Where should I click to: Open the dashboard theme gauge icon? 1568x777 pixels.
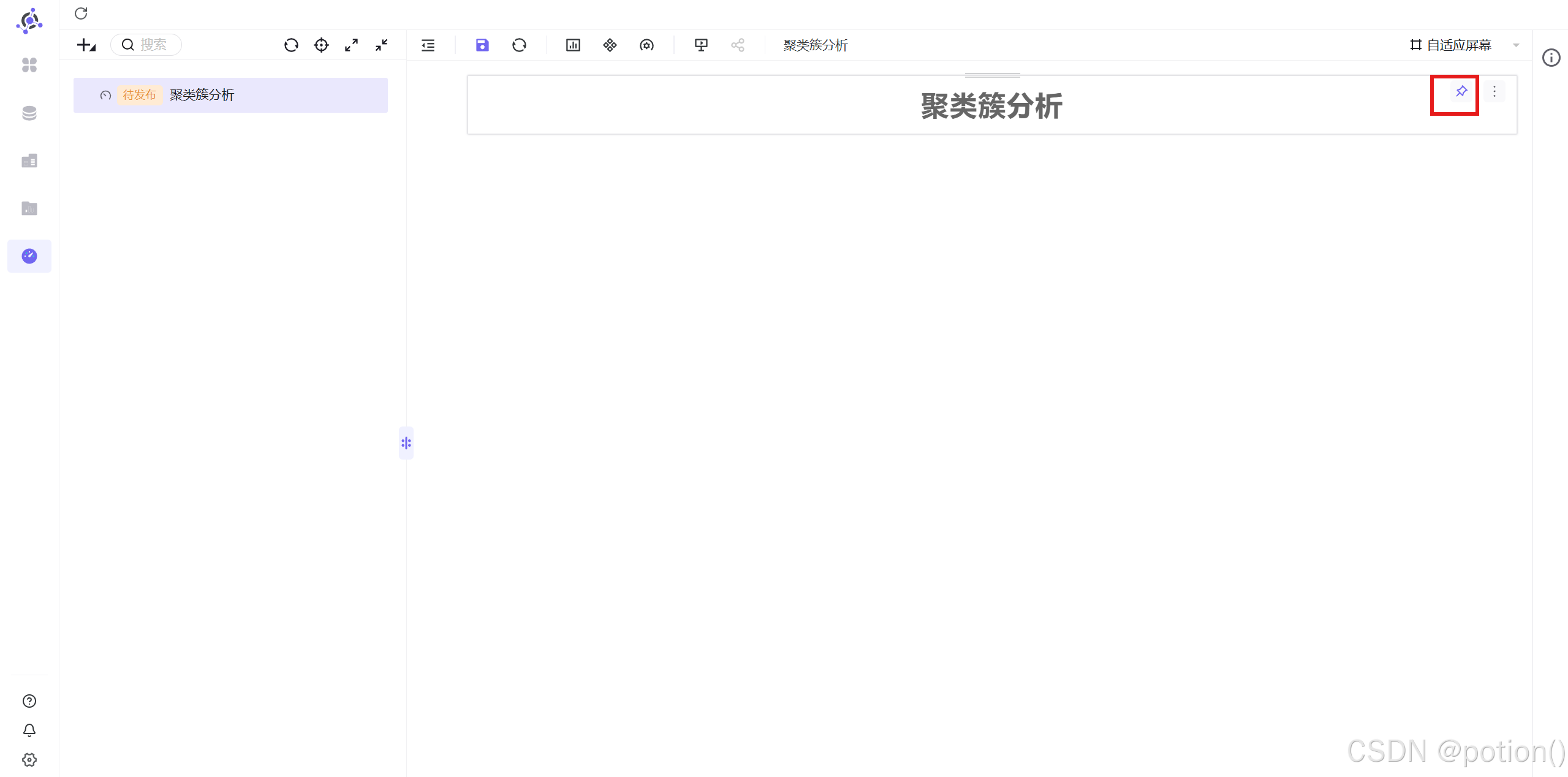pos(646,45)
